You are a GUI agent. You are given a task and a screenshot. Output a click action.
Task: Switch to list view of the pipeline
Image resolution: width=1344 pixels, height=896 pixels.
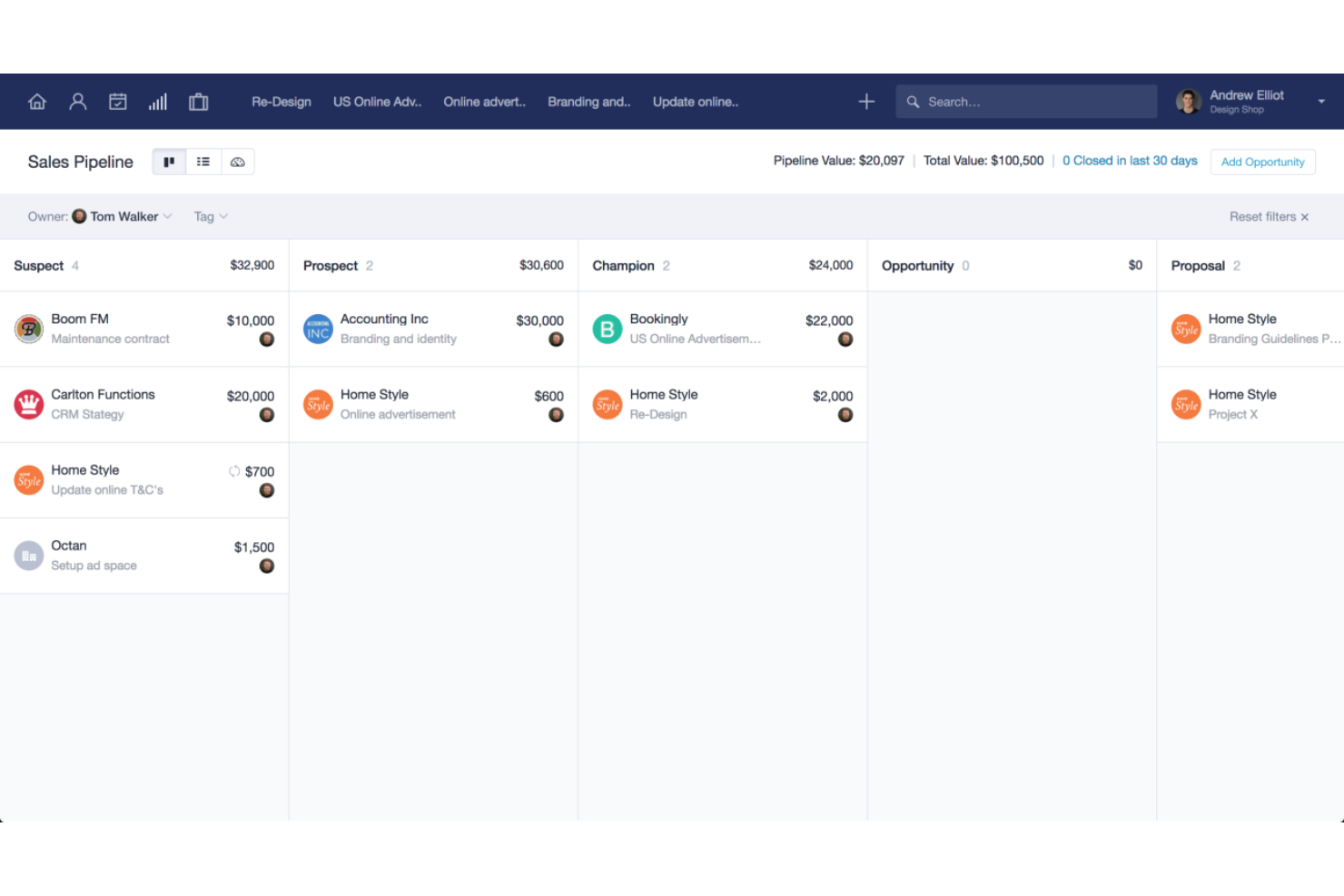pyautogui.click(x=203, y=161)
